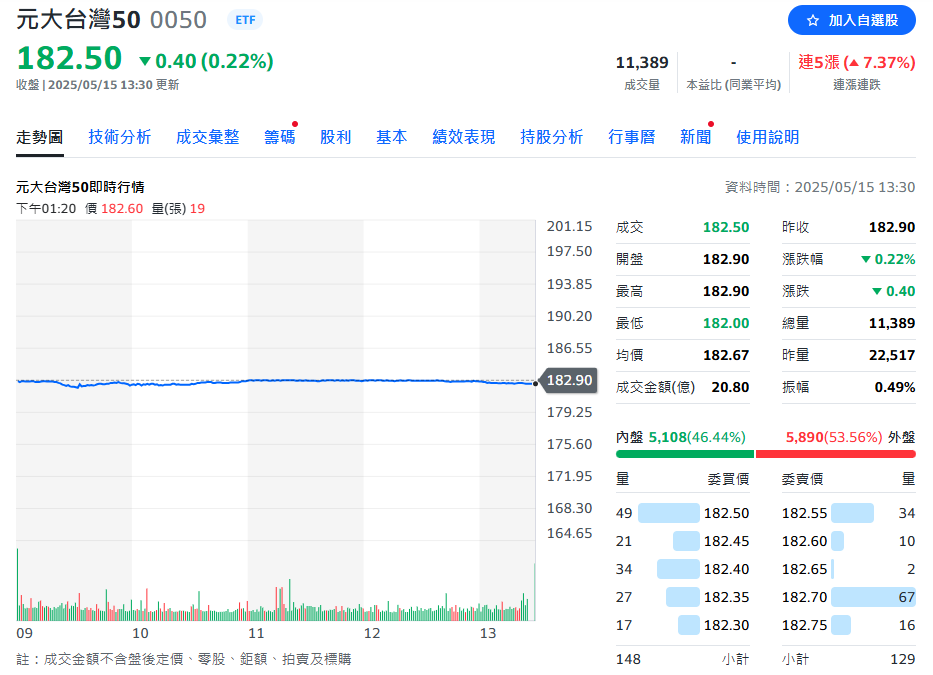Open the 基本 tab
Viewport: 933px width, 675px height.
[x=392, y=138]
